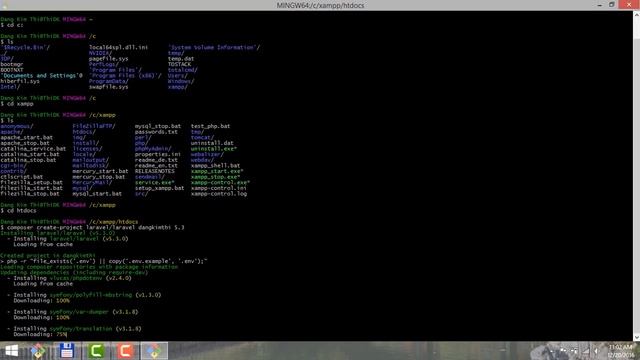Click the 'xampp-control.exe*' file entry
640x360 pixels.
220,182
